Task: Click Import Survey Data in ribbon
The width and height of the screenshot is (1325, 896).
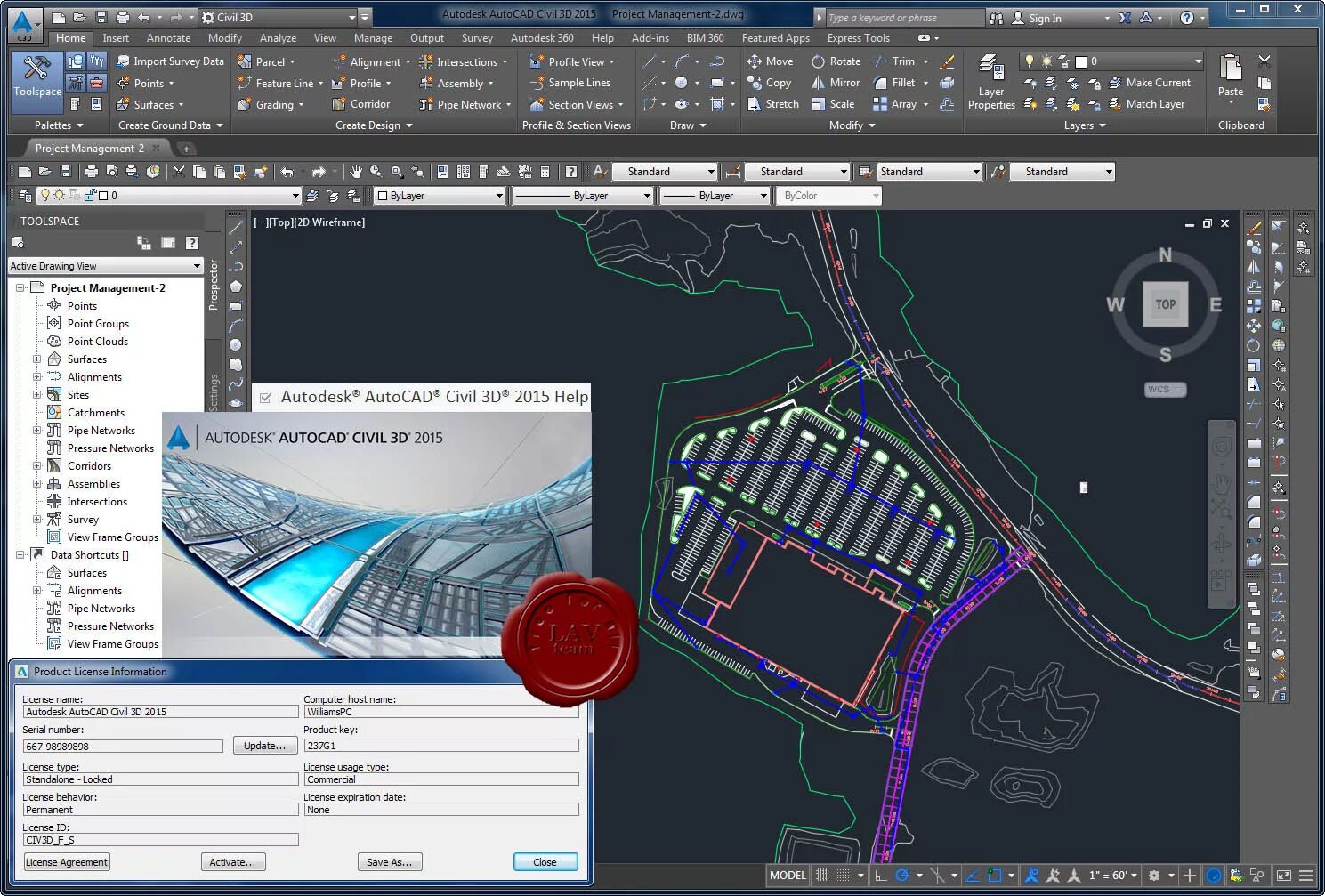Action: 170,61
